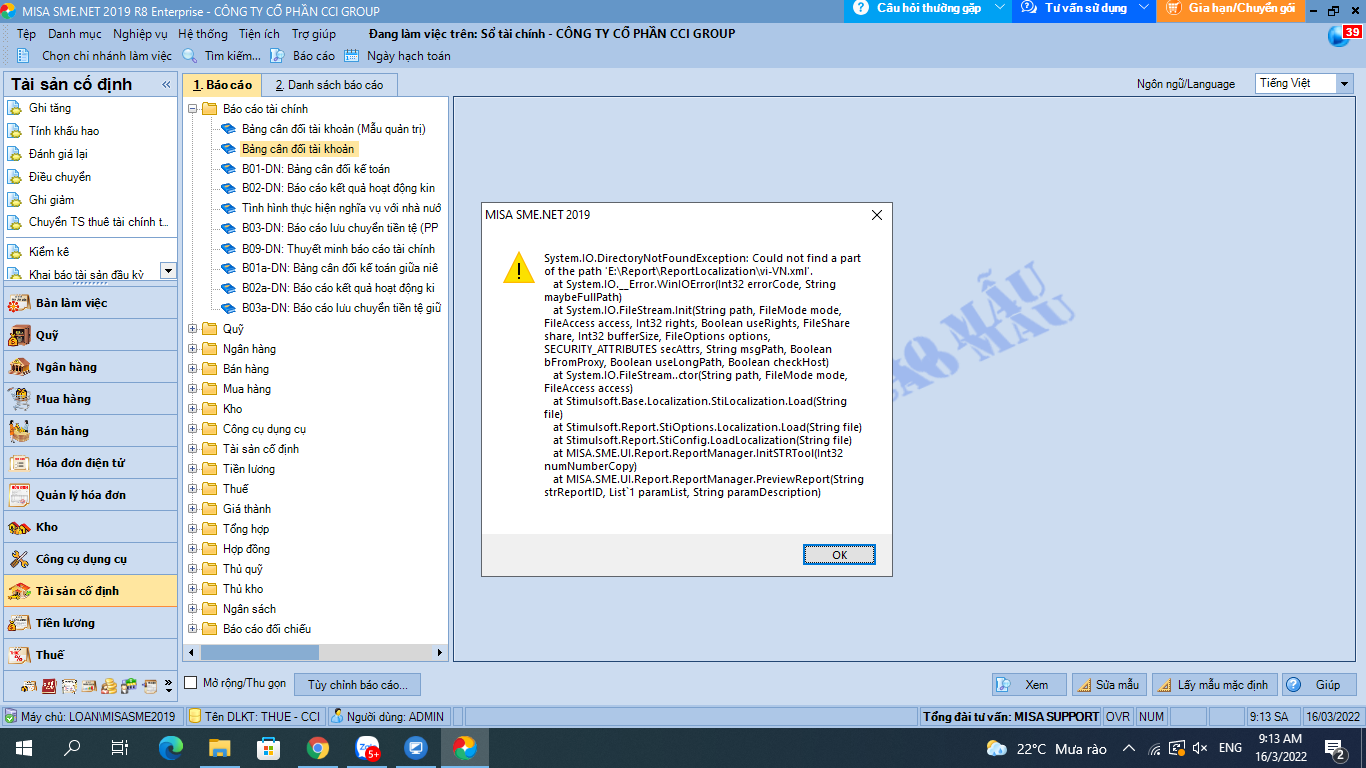Image resolution: width=1366 pixels, height=768 pixels.
Task: Select B09-DN: Thuyết minh báo cáo tài chính
Action: [338, 249]
